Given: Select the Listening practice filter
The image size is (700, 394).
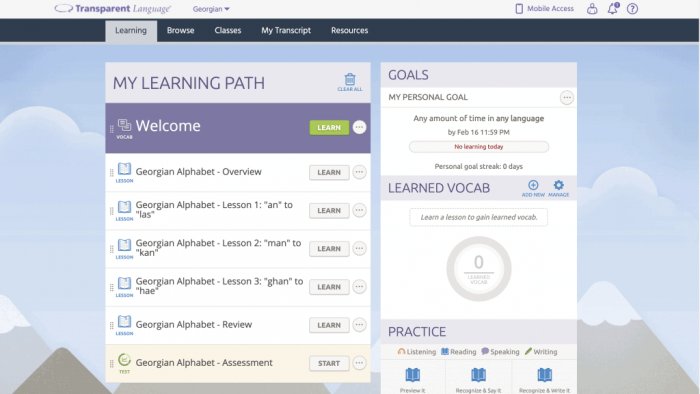Looking at the screenshot, I should click(417, 352).
